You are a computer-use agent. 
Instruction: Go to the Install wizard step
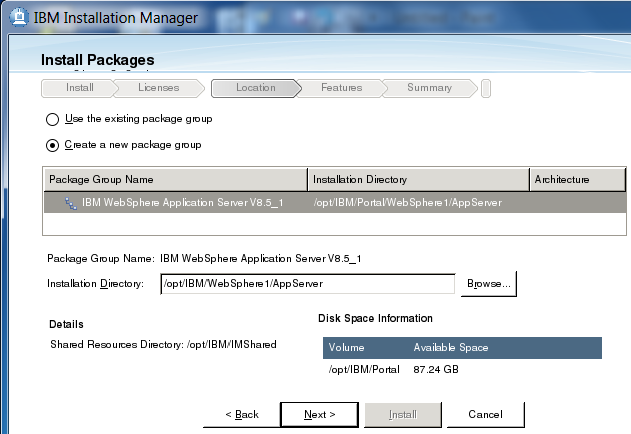click(80, 88)
